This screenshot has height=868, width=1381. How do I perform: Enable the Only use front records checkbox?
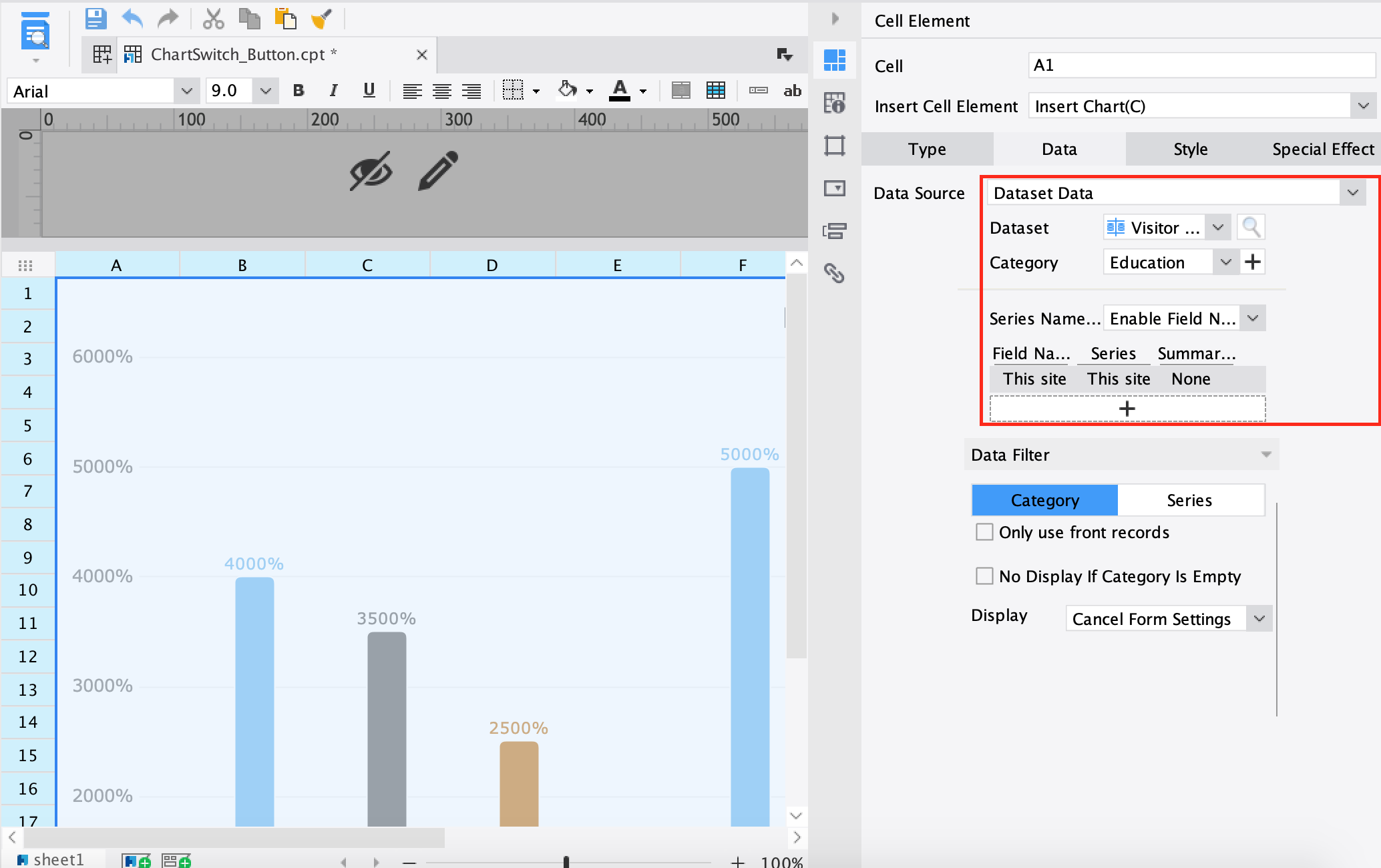pyautogui.click(x=984, y=532)
